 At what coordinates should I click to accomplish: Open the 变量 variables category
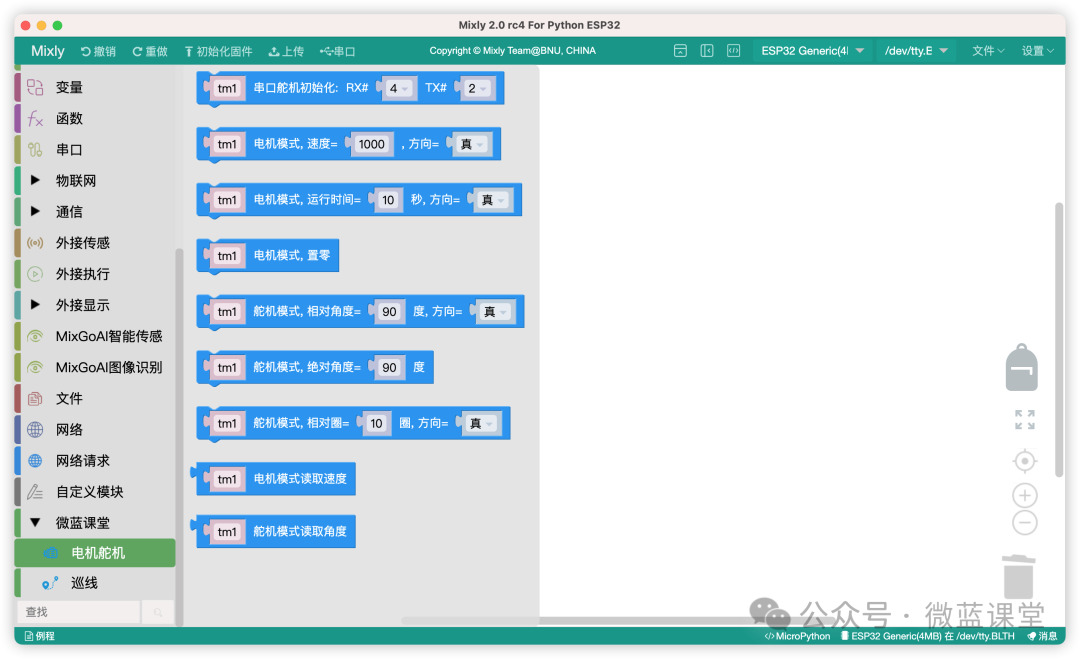coord(95,87)
